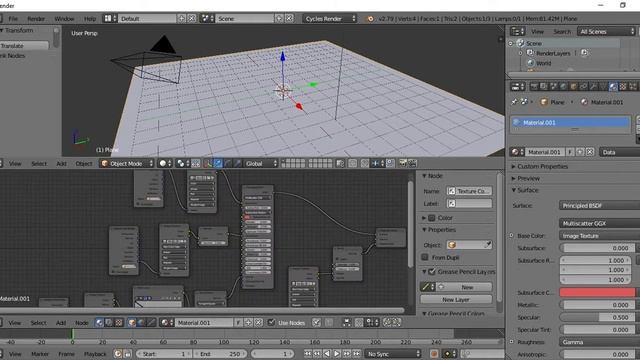Open the Node menu in node editor
The height and width of the screenshot is (360, 640).
click(x=82, y=322)
